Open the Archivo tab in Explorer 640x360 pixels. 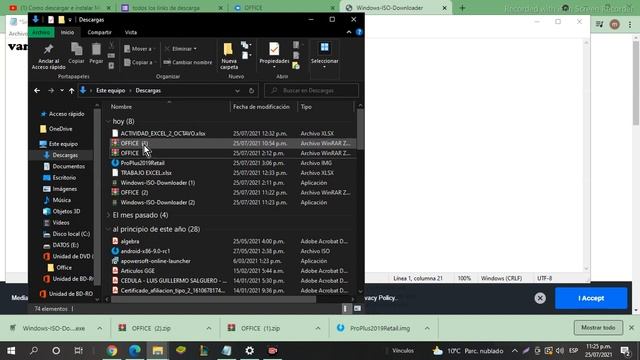[x=41, y=32]
